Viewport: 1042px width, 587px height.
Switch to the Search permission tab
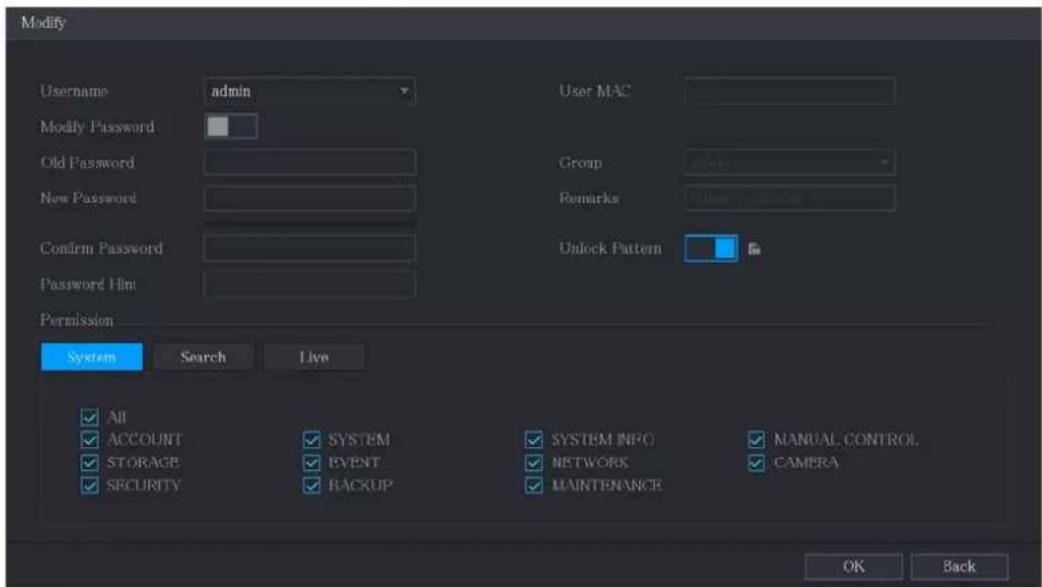(x=203, y=357)
